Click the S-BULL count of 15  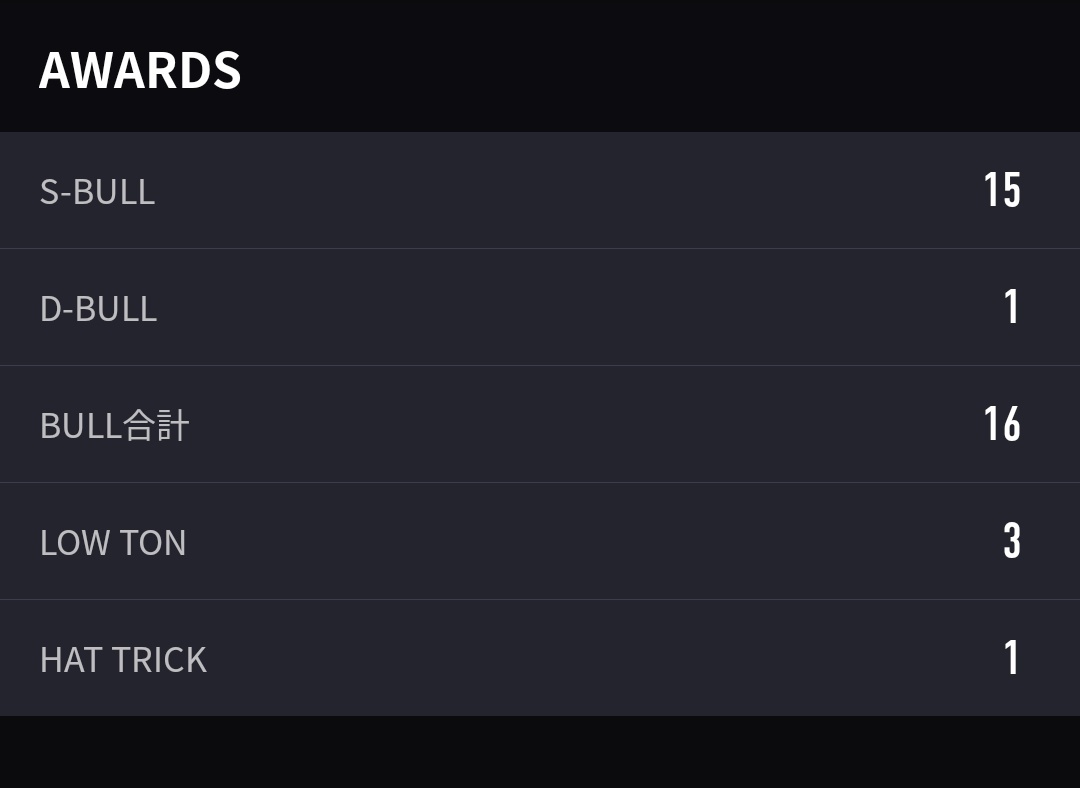click(x=1002, y=190)
